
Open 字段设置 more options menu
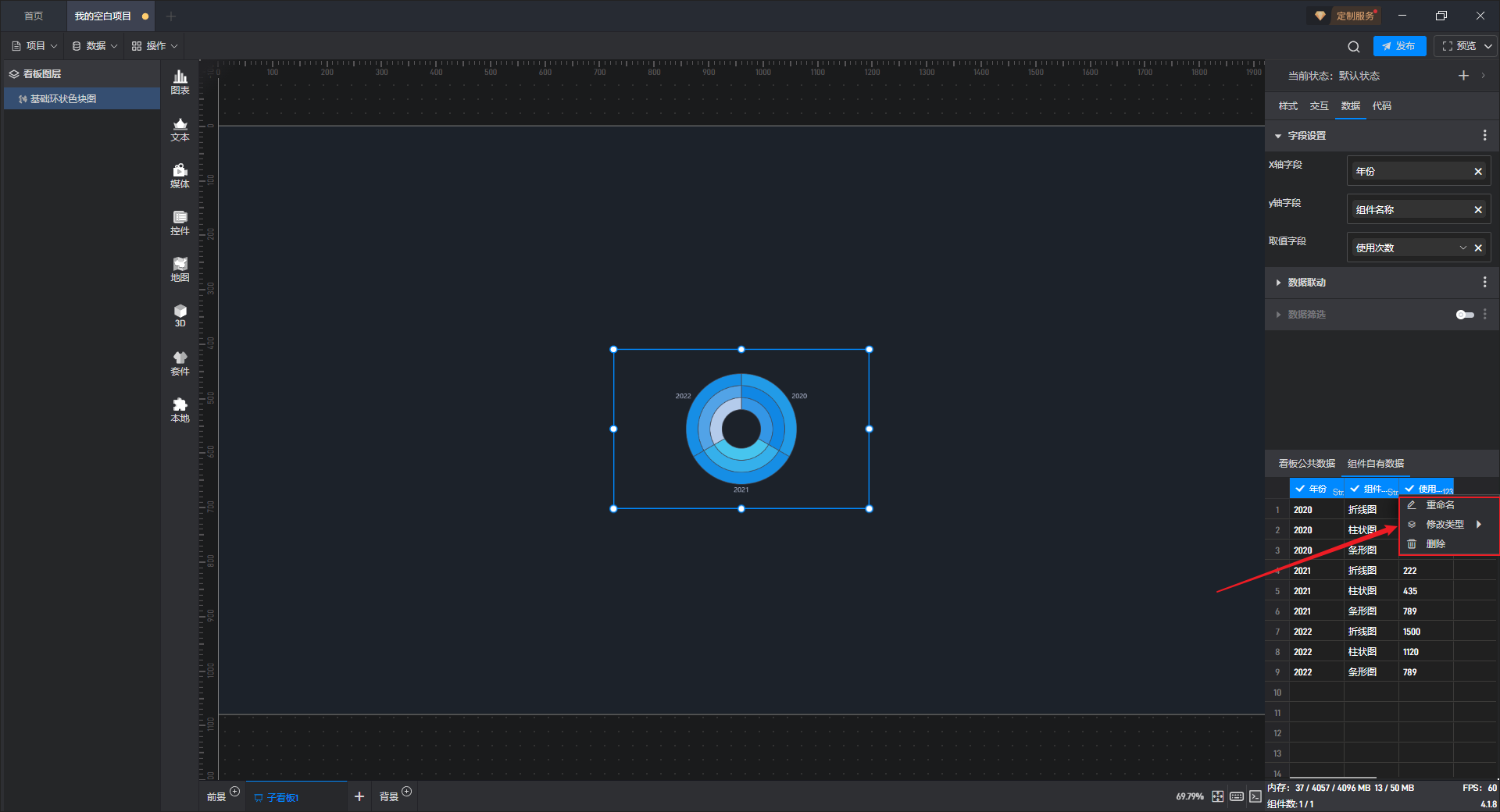coord(1485,135)
